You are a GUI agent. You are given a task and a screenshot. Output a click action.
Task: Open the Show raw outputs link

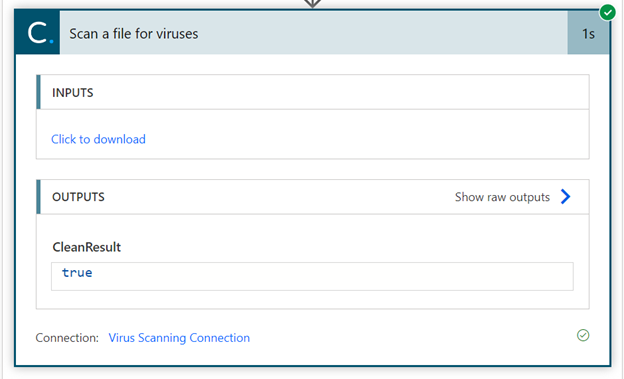point(502,197)
